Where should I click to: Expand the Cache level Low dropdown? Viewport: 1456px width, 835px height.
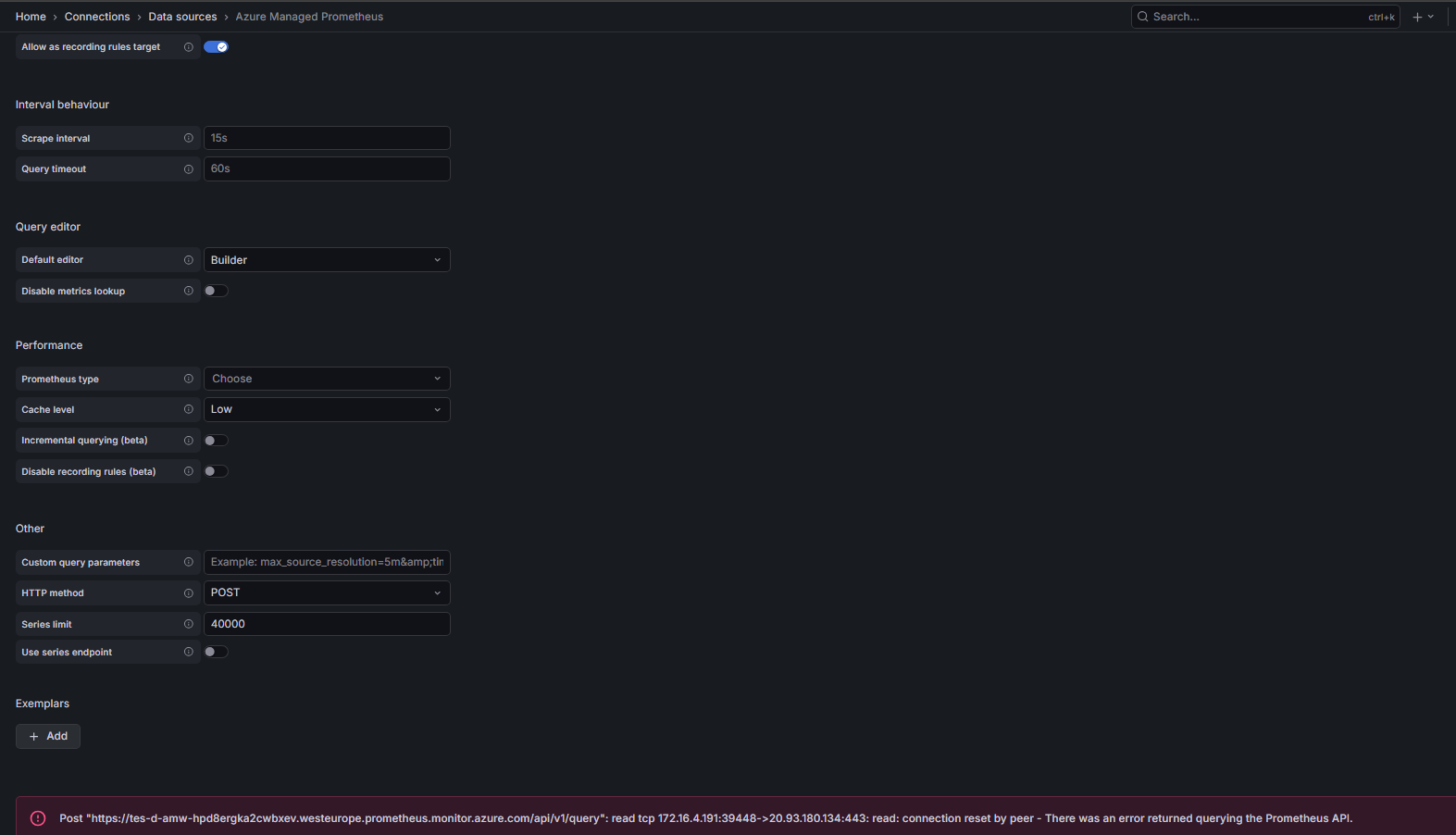point(327,409)
